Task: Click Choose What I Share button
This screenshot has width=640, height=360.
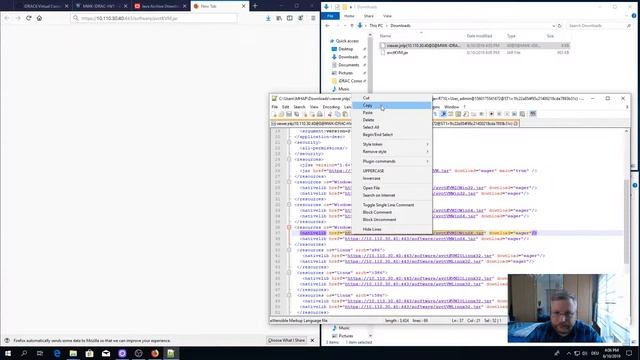Action: coord(286,340)
